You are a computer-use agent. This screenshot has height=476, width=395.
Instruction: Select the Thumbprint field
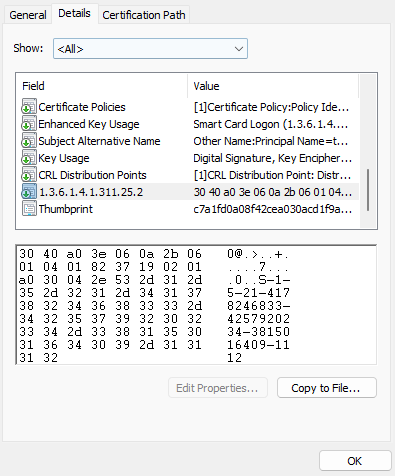[66, 209]
